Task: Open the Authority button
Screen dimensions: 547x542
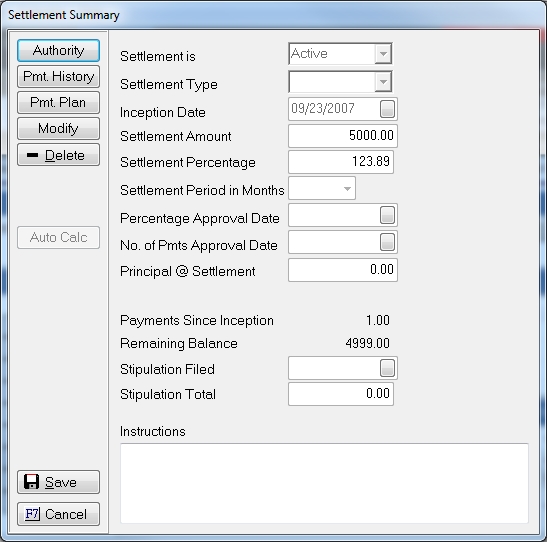Action: pyautogui.click(x=58, y=51)
